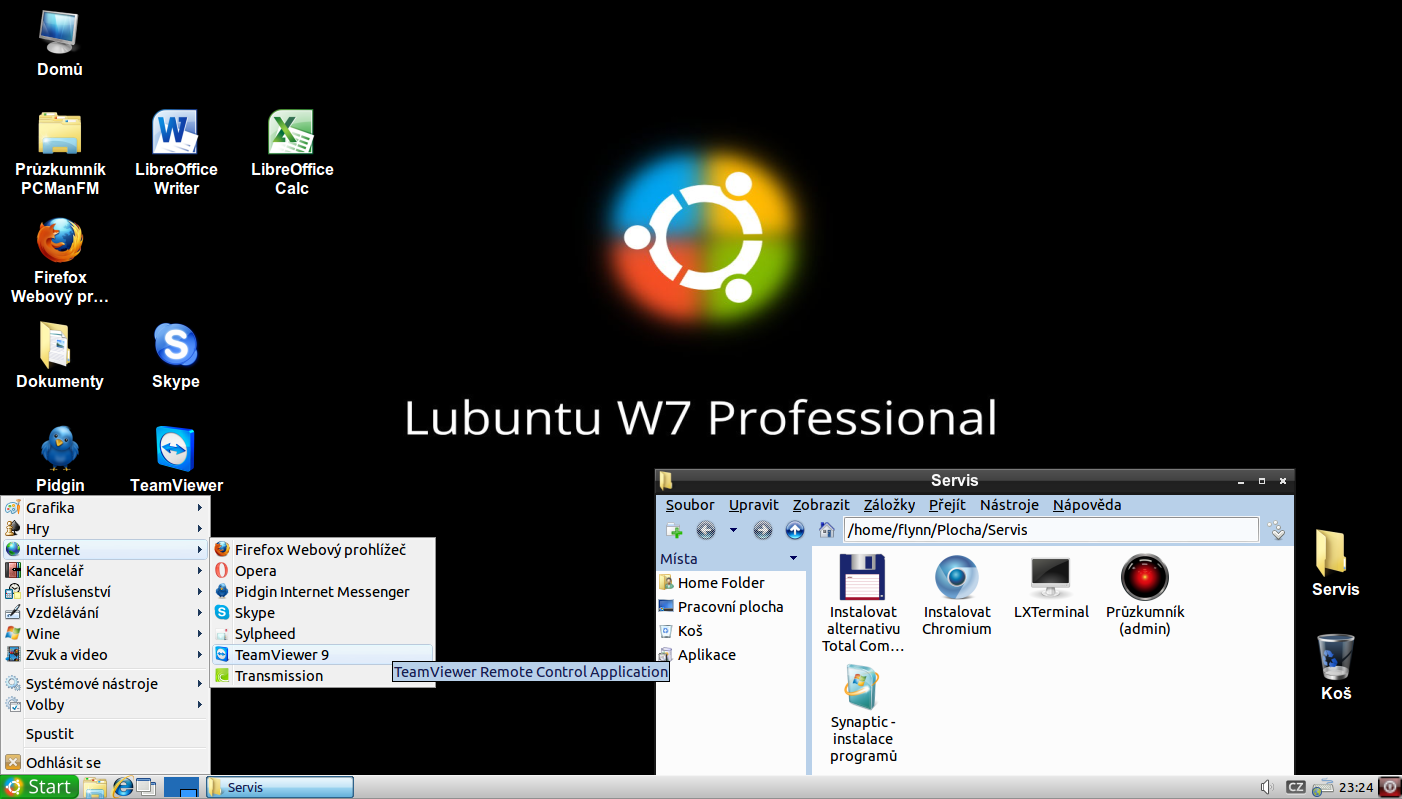Open the Domů desktop icon
Viewport: 1402px width, 799px height.
60,44
